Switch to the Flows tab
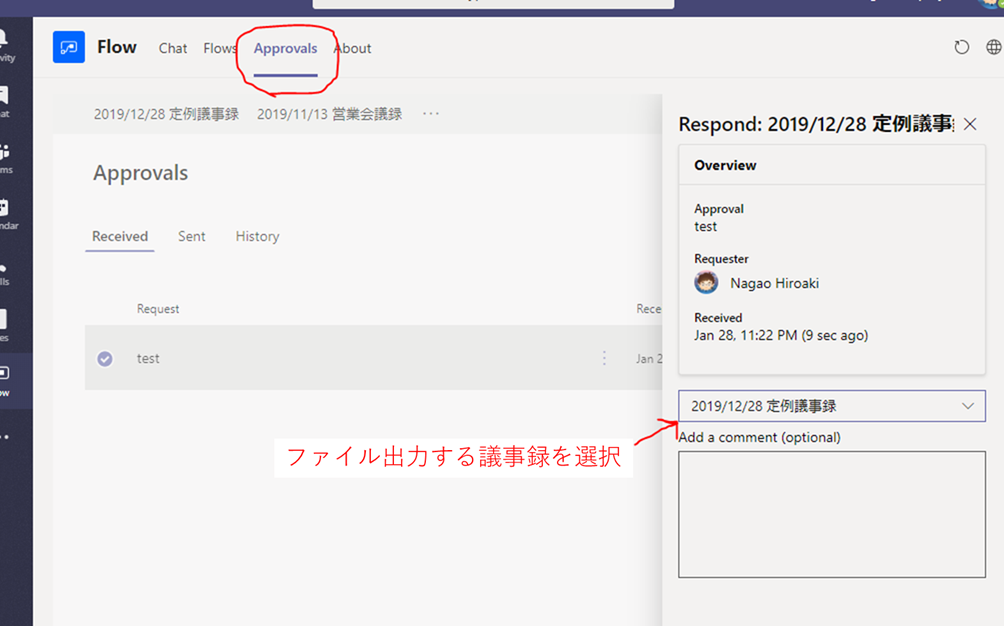Screen dimensions: 1004x626 pos(220,49)
